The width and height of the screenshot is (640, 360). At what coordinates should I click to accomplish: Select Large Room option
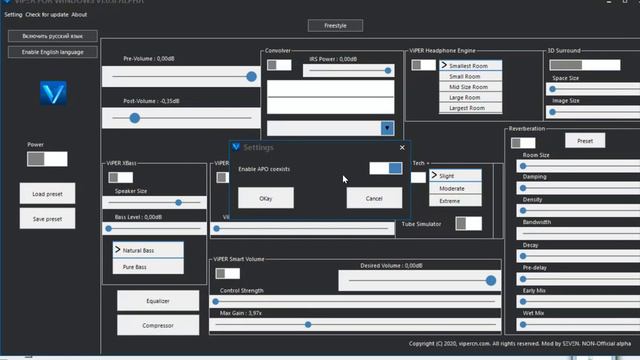pos(471,98)
